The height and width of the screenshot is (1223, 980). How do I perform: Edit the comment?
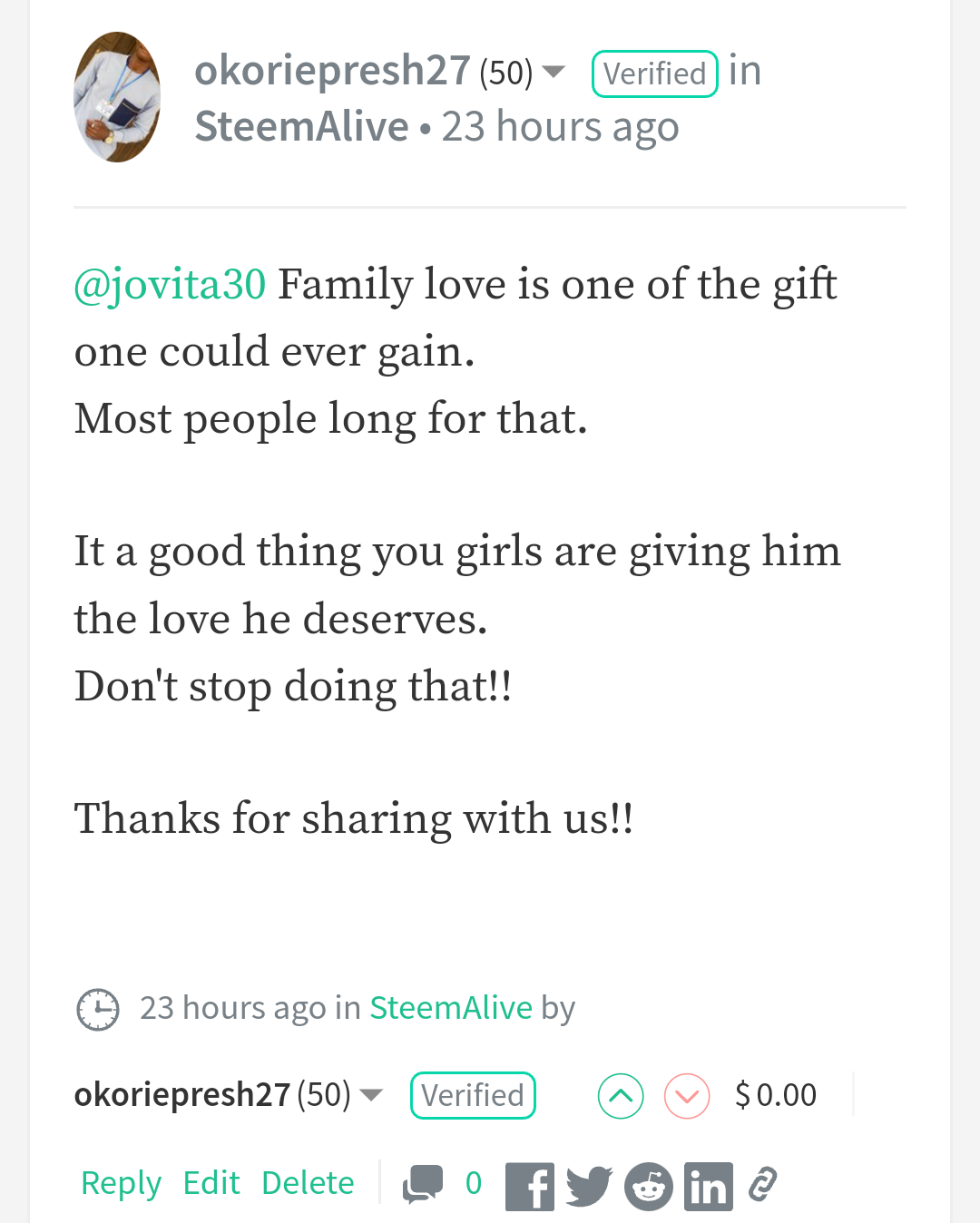[211, 1183]
